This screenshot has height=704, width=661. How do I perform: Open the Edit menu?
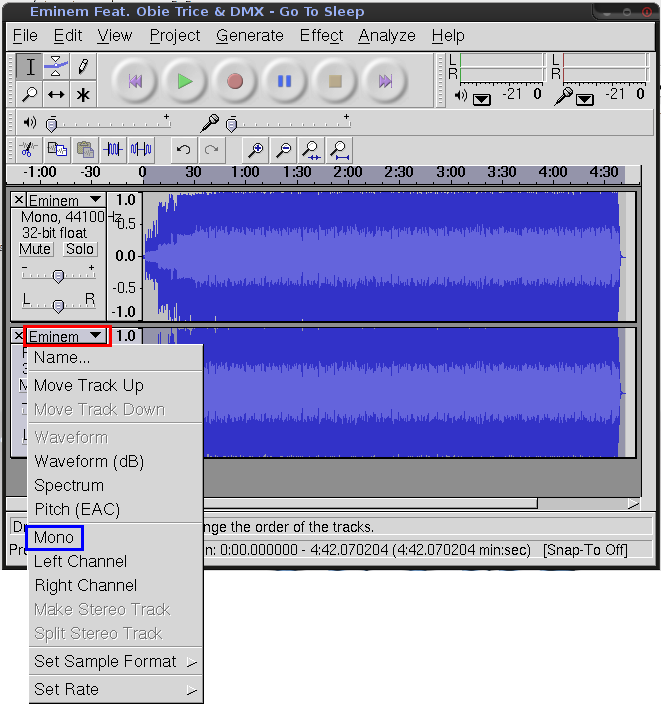click(68, 35)
